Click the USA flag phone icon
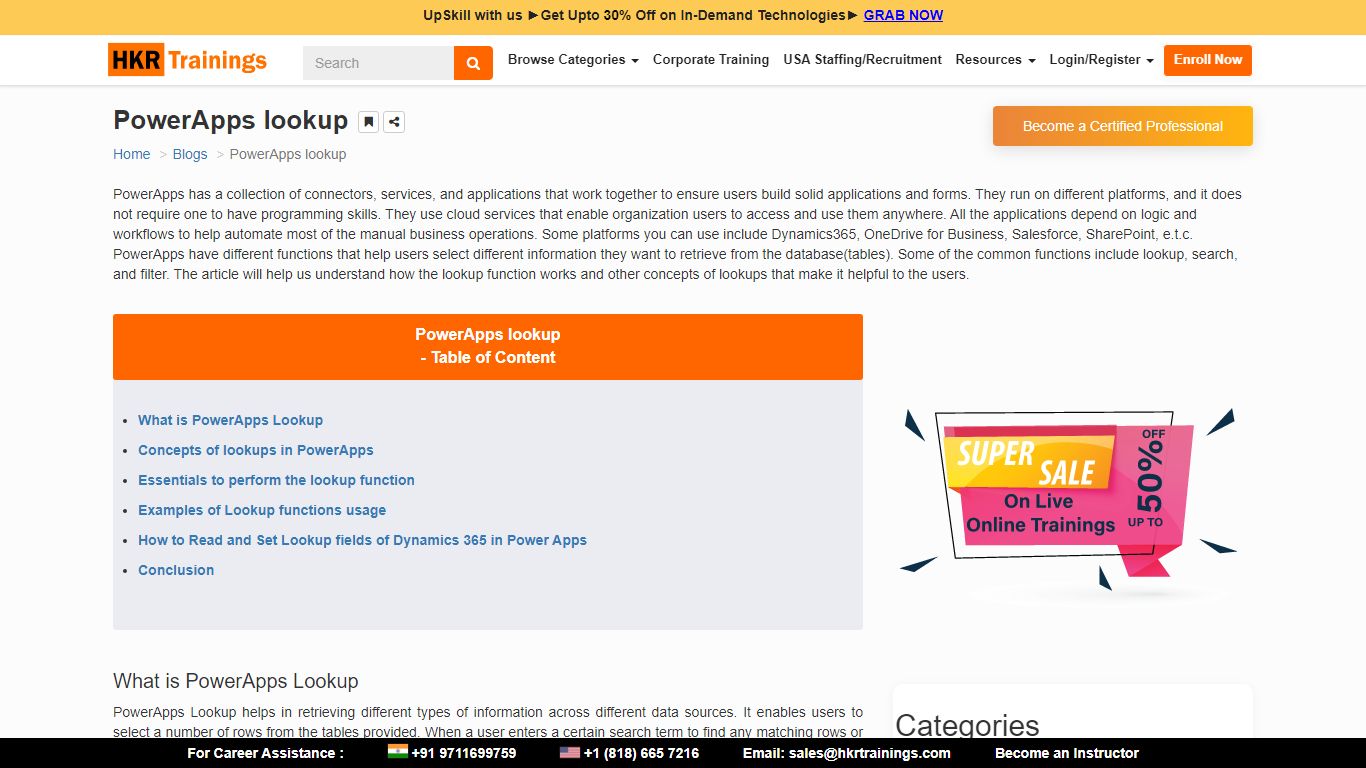The height and width of the screenshot is (768, 1366). pyautogui.click(x=570, y=752)
